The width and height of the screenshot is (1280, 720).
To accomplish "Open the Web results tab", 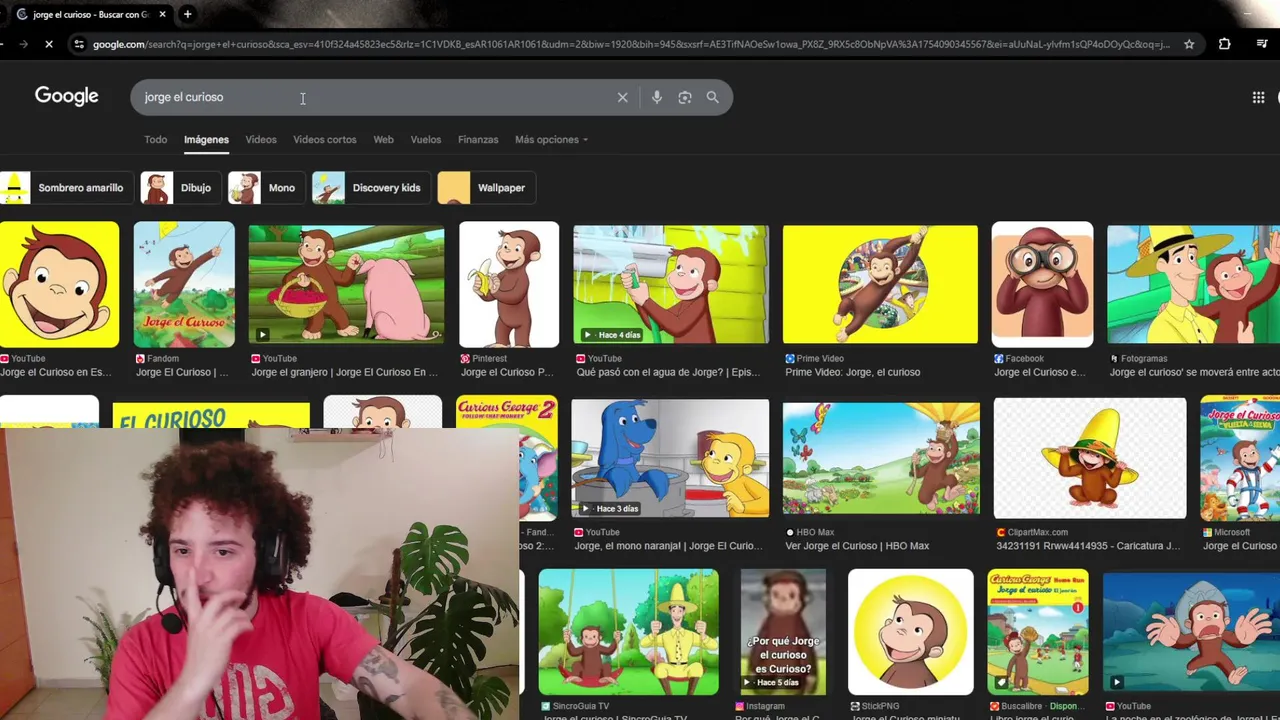I will click(x=383, y=139).
